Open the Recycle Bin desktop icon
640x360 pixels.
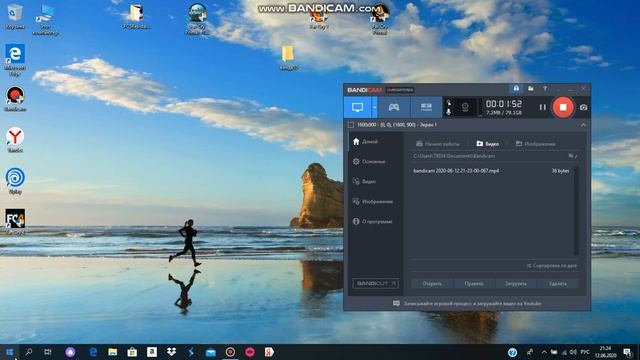(x=15, y=16)
